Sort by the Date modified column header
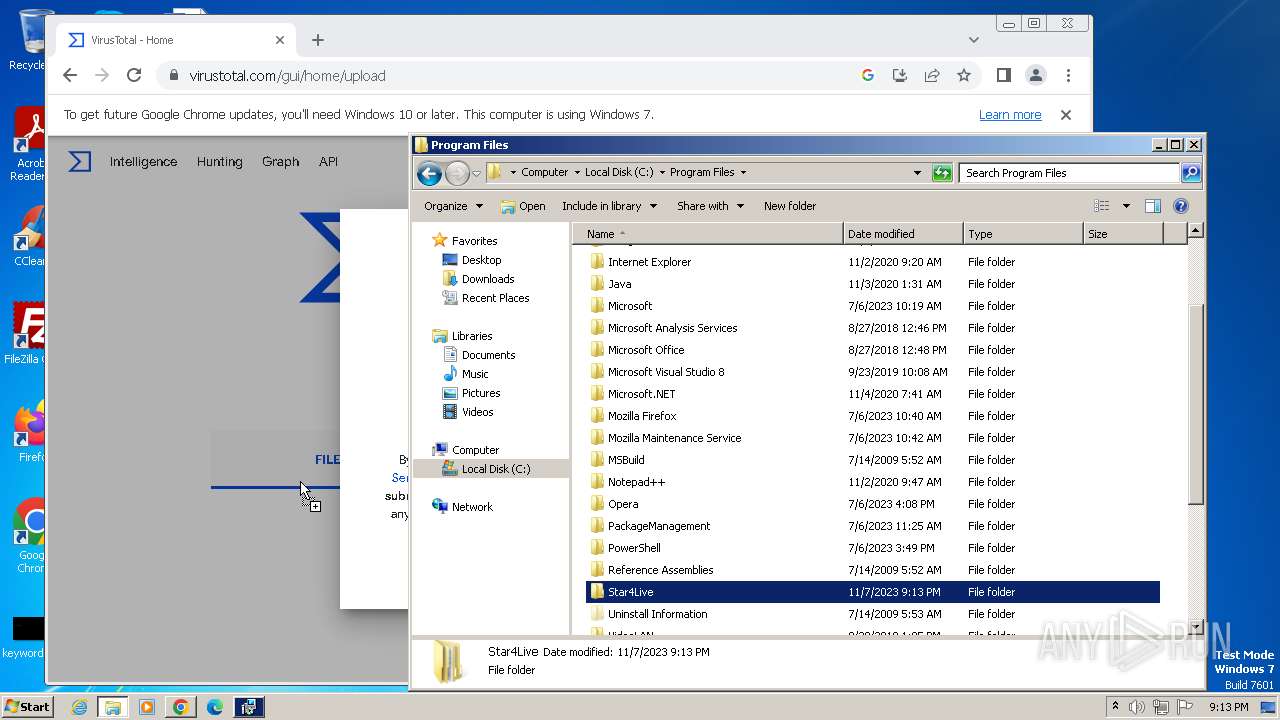This screenshot has width=1280, height=720. click(x=903, y=234)
